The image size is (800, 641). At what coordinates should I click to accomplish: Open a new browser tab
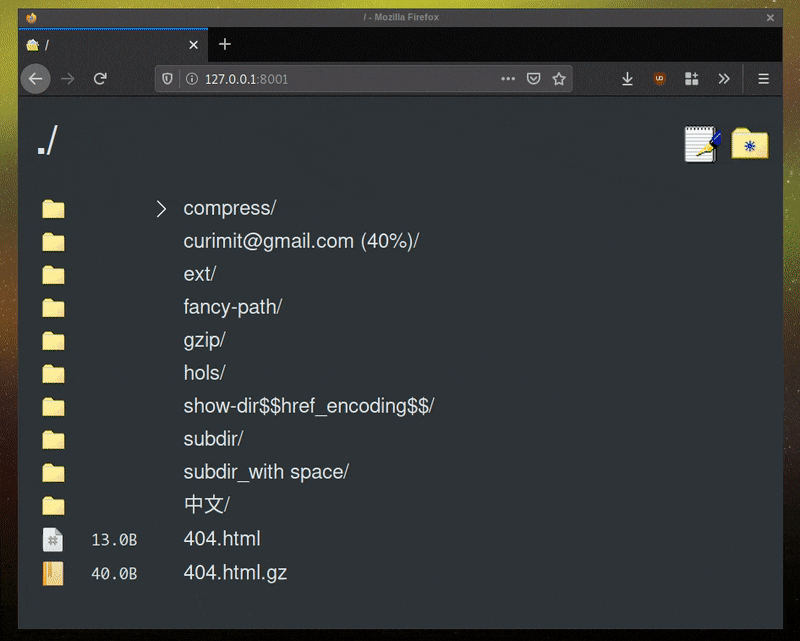tap(225, 44)
